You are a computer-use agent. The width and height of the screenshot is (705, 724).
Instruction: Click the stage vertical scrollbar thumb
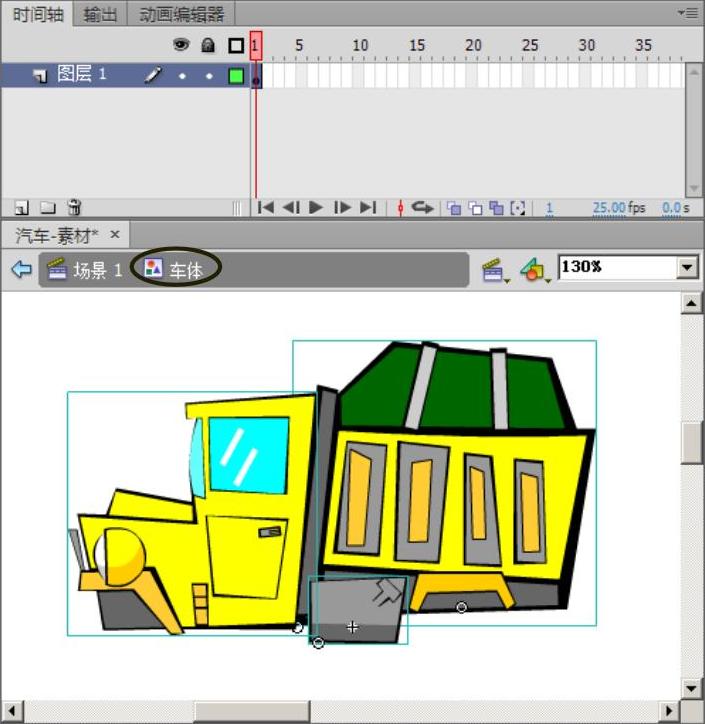click(x=692, y=443)
